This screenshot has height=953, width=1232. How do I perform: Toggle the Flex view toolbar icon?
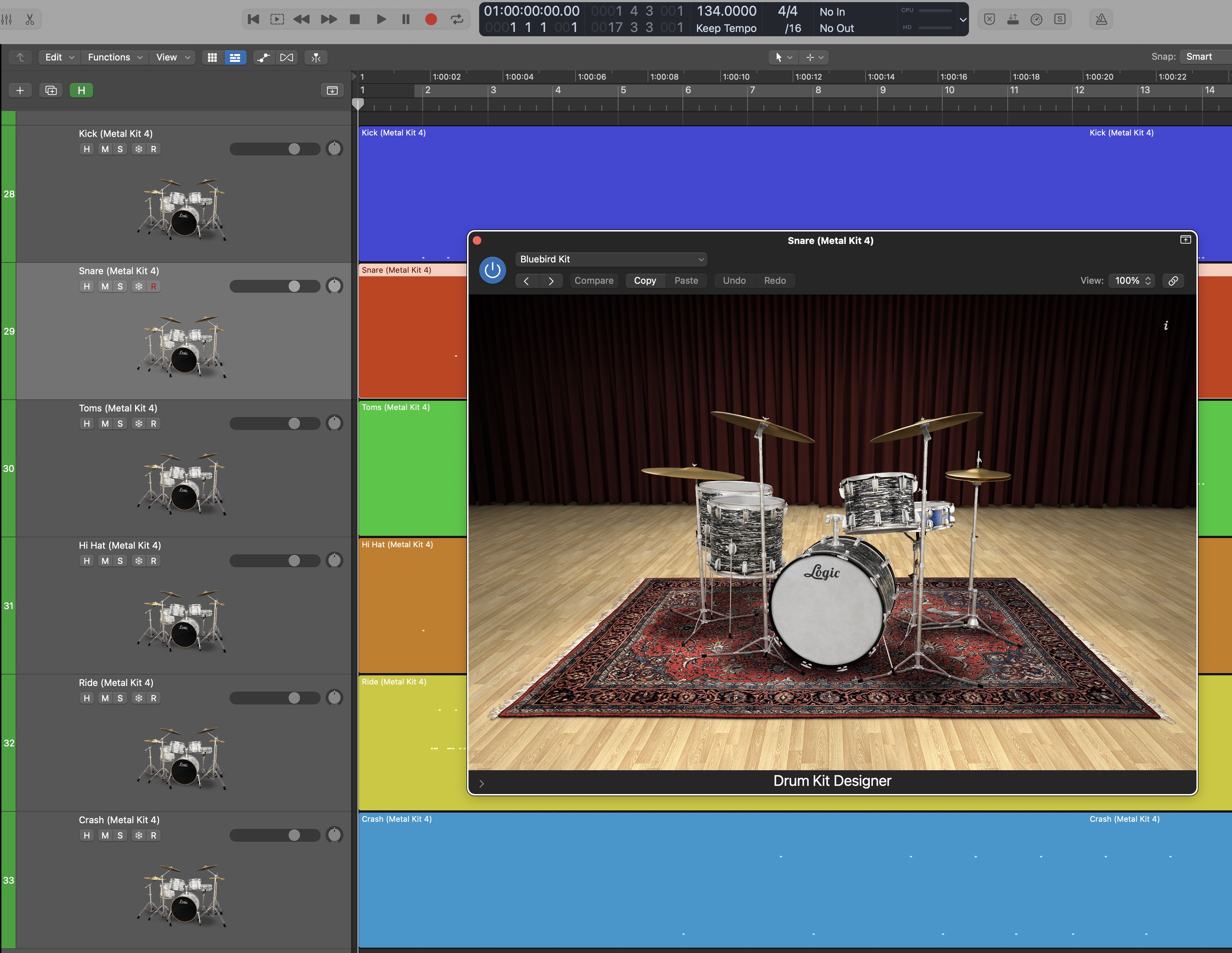[x=286, y=58]
